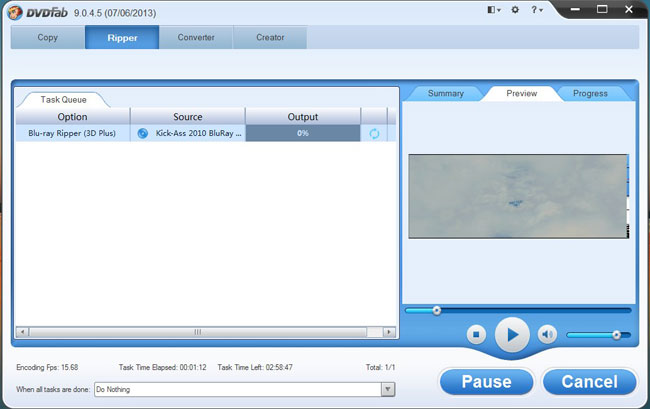Open the skin/layout dropdown icon in title bar
Image resolution: width=650 pixels, height=409 pixels.
pos(493,10)
